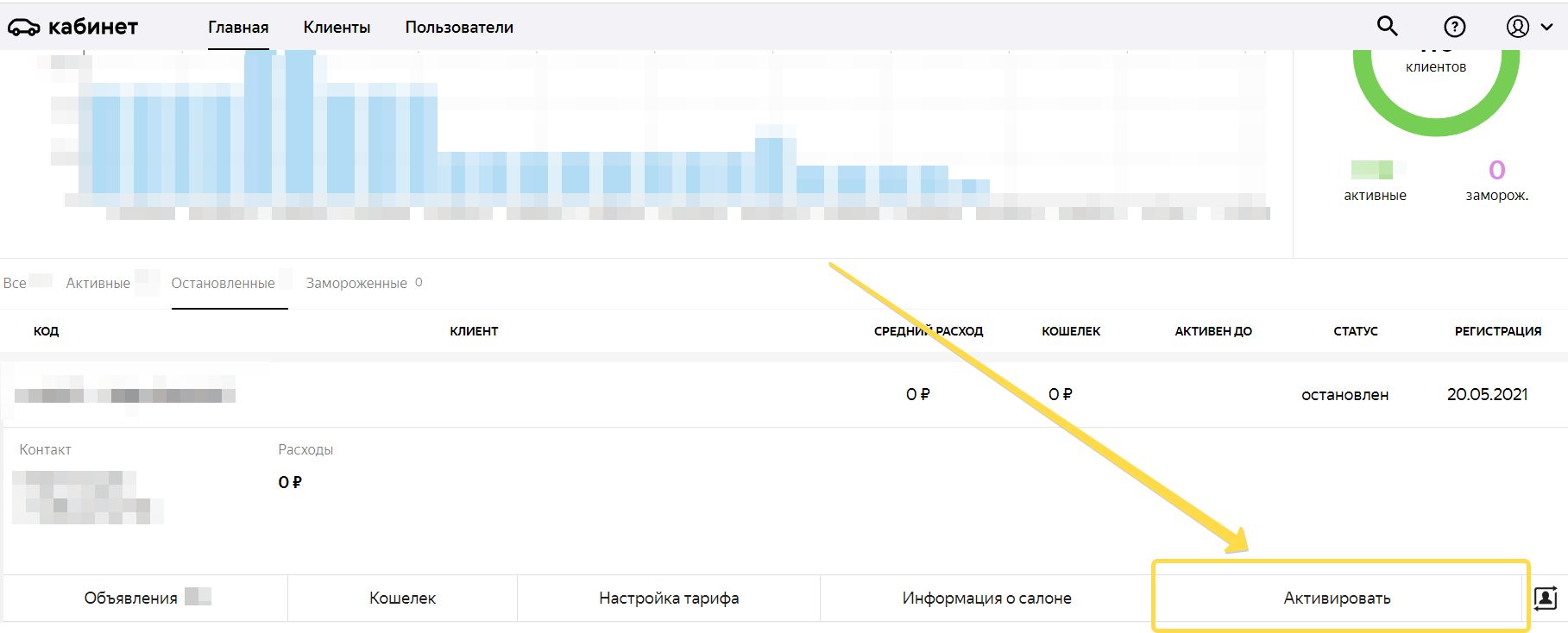1568x633 pixels.
Task: Click the car logo next to кабинет
Action: pos(24,28)
